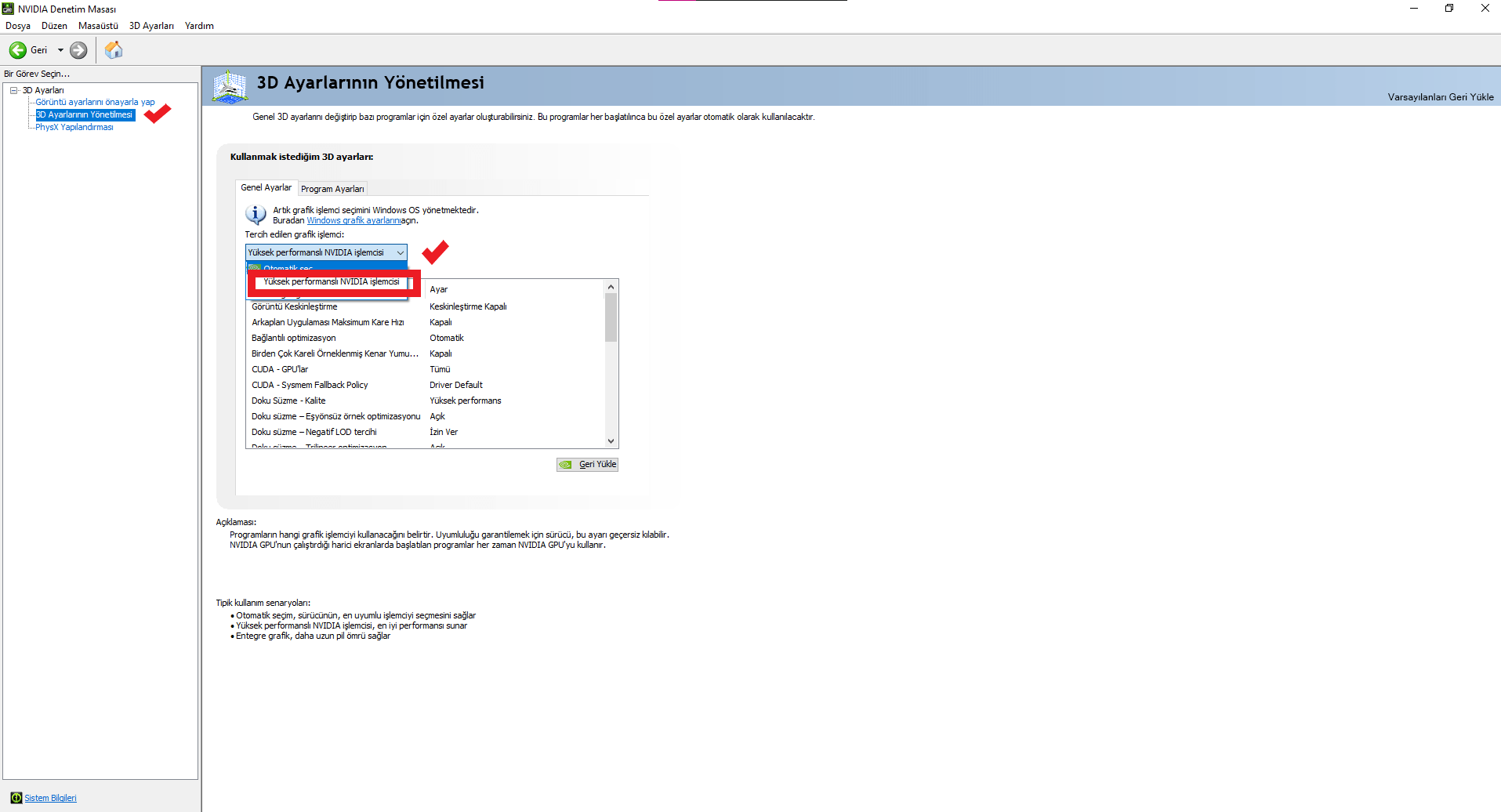The width and height of the screenshot is (1501, 812).
Task: Click the grey forward arrow button
Action: 78,50
